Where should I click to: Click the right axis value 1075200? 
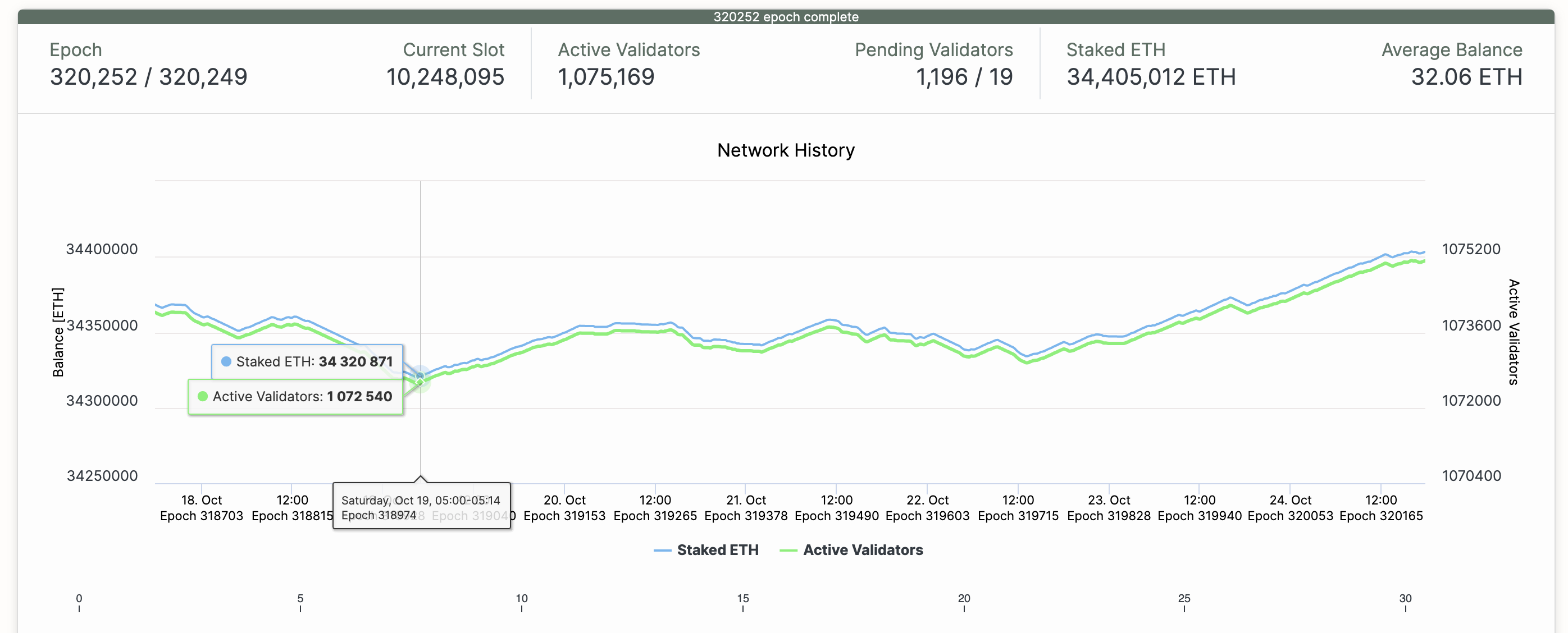(1471, 249)
